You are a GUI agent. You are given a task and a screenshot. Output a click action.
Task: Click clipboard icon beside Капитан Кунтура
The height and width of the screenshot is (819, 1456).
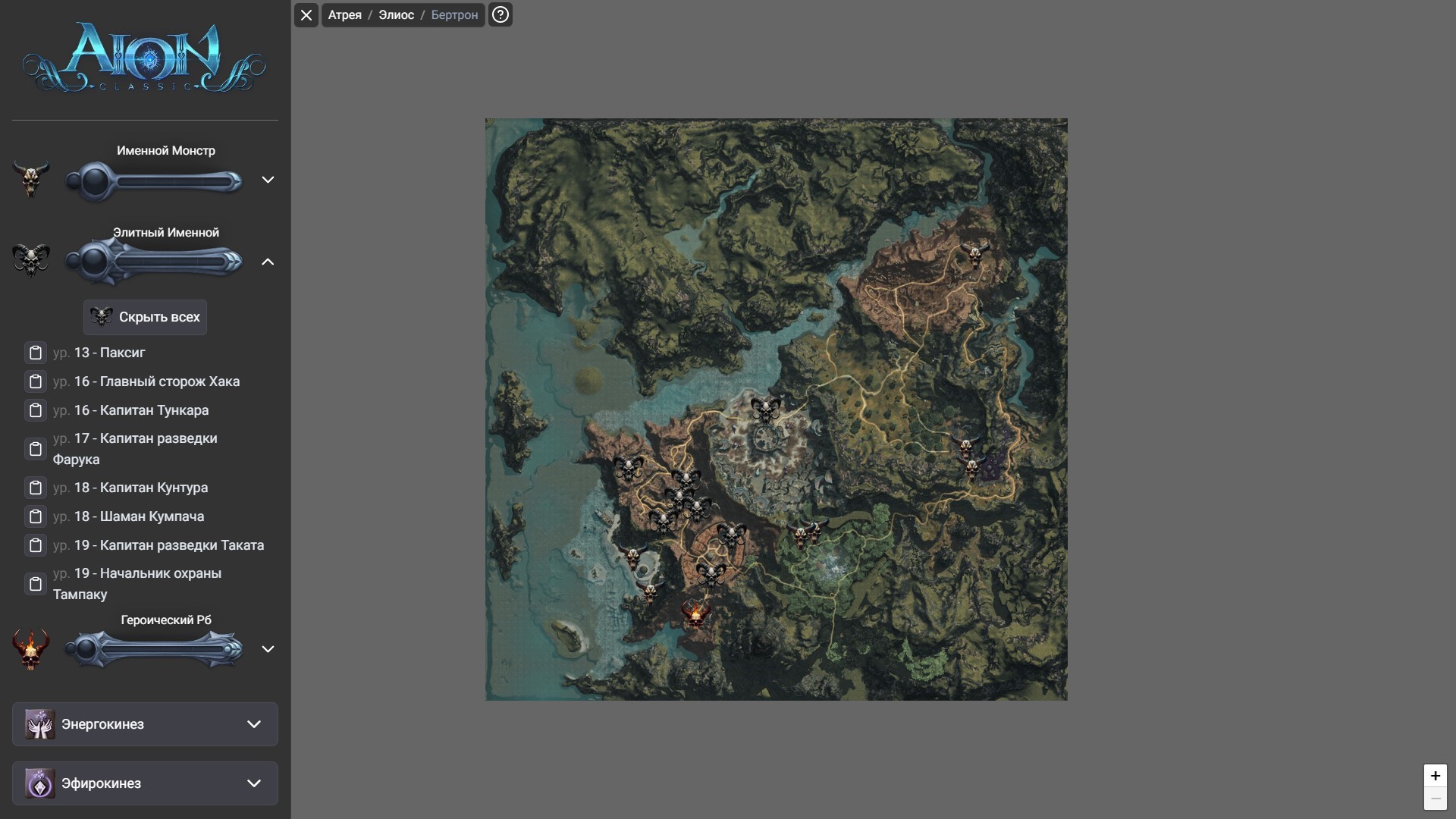pos(36,488)
